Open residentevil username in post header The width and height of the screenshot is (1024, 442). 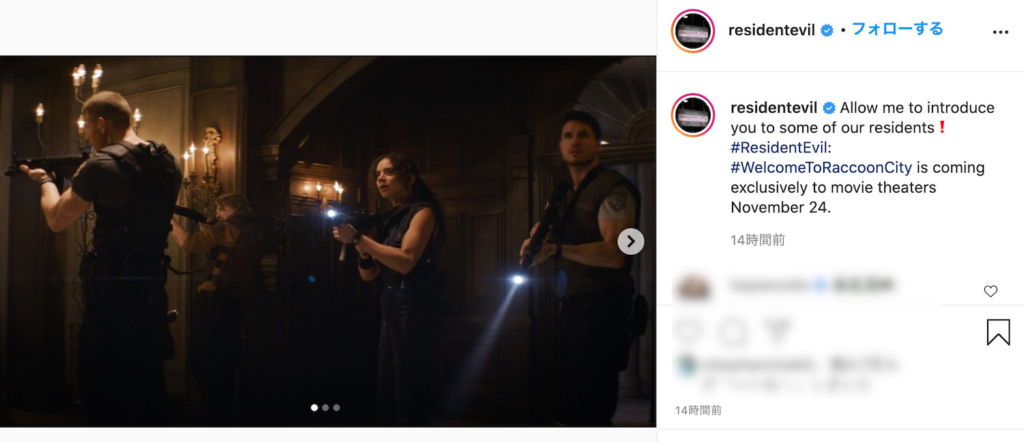(x=771, y=31)
